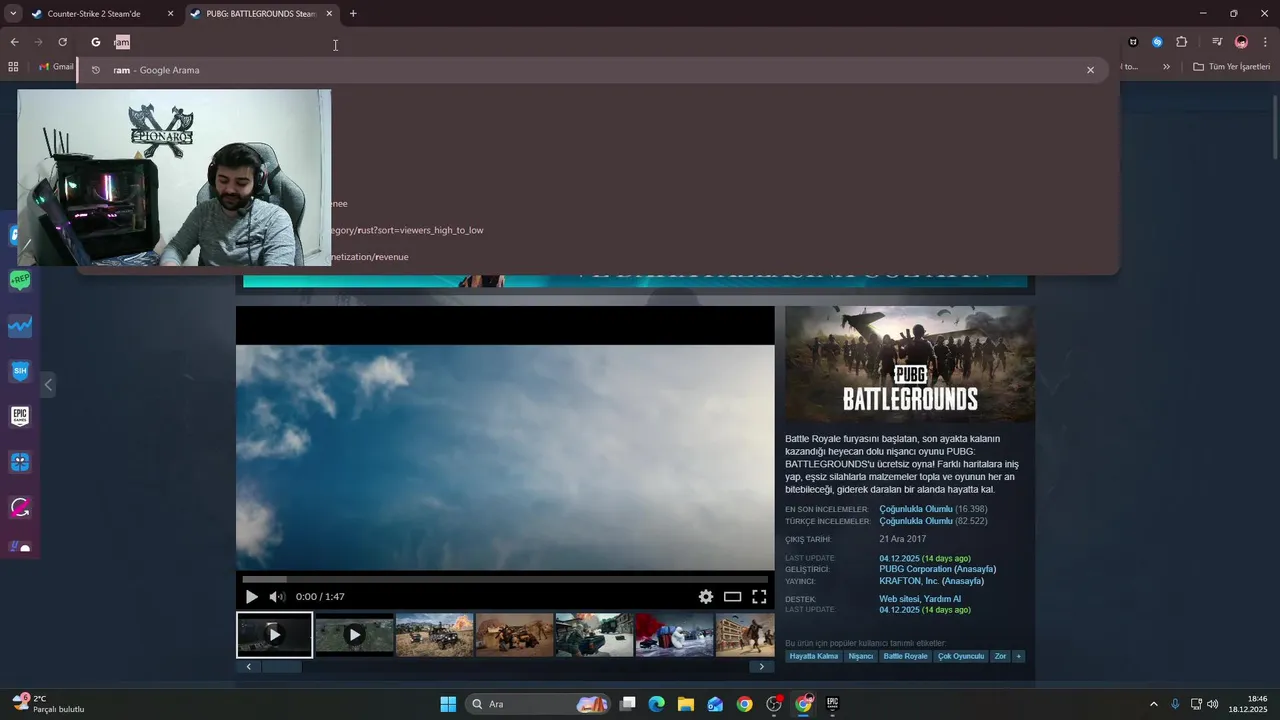This screenshot has width=1280, height=720.
Task: Mute the trailer video volume
Action: [277, 597]
